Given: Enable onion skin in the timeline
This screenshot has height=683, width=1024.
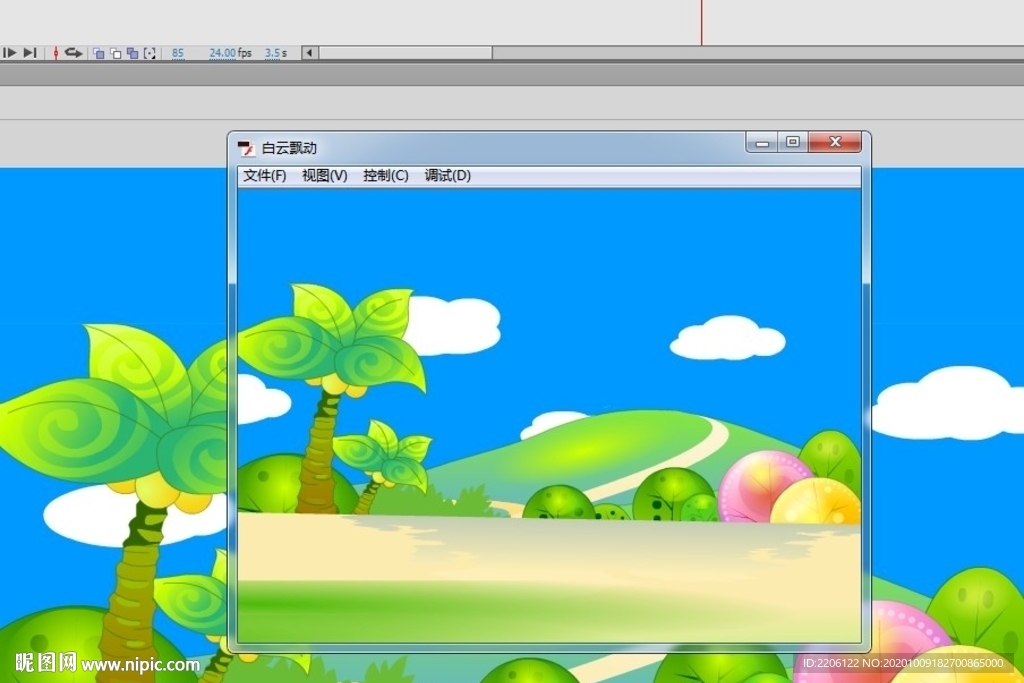Looking at the screenshot, I should pyautogui.click(x=99, y=54).
